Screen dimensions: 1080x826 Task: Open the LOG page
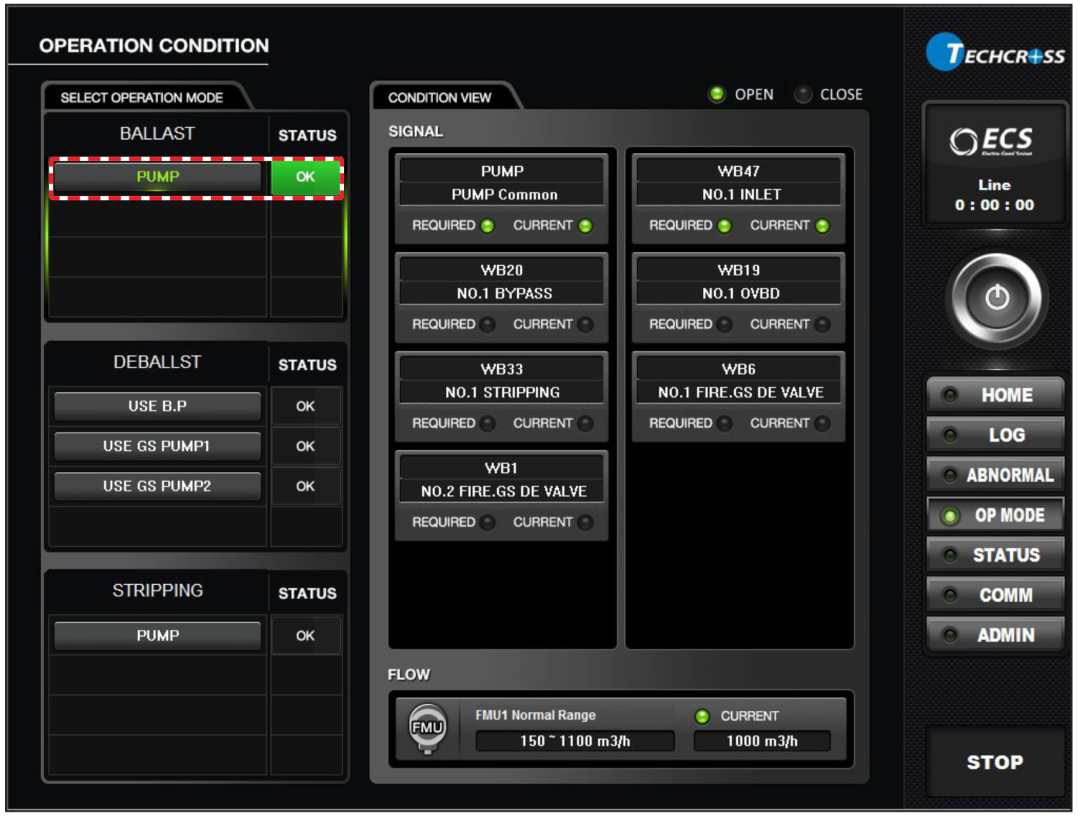(994, 435)
